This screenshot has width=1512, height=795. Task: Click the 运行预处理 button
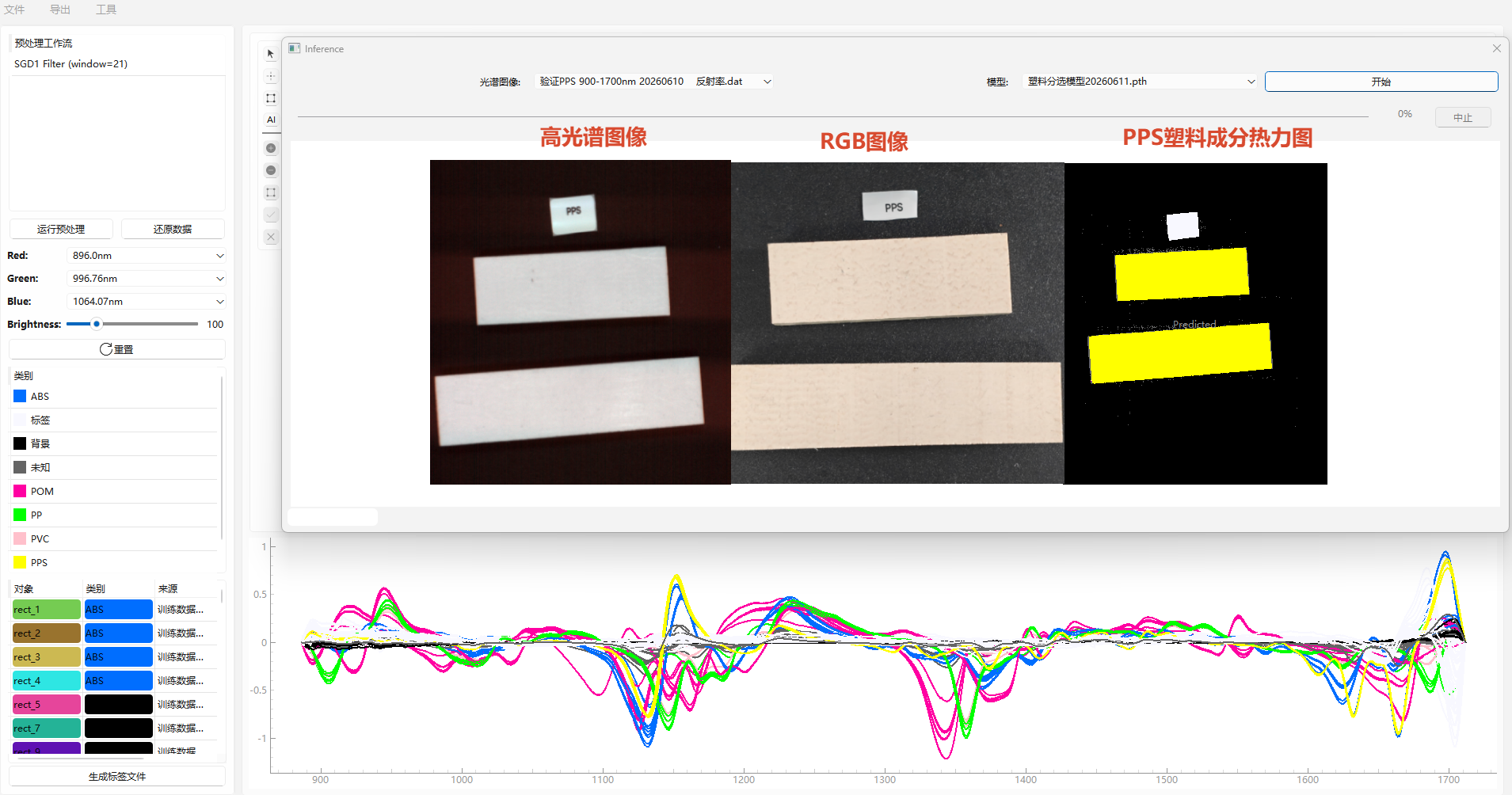(61, 229)
